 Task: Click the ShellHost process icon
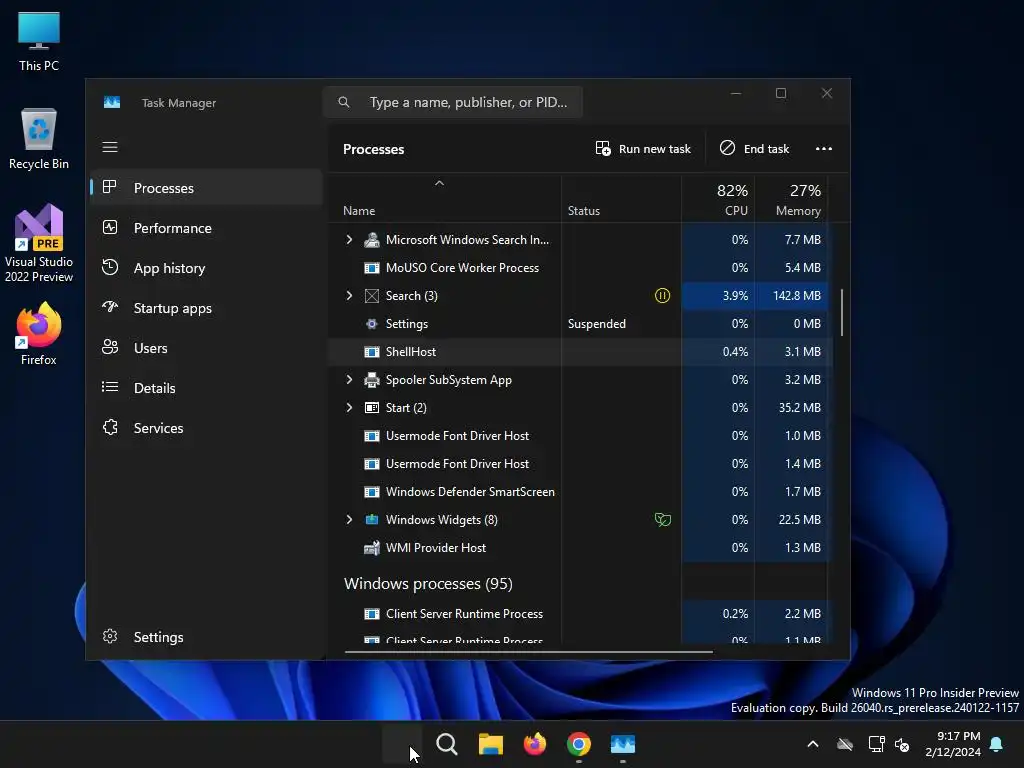tap(372, 352)
